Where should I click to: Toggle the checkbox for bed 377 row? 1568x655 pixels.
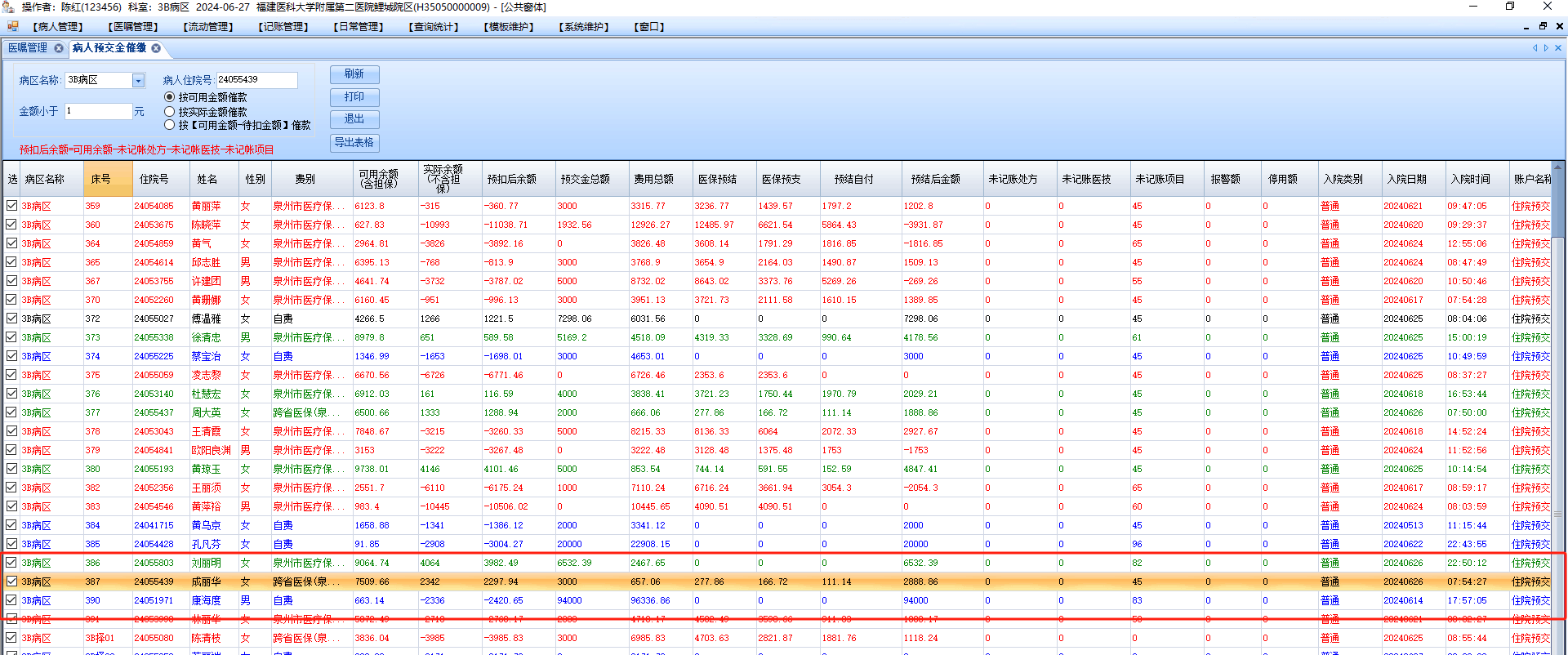coord(11,412)
